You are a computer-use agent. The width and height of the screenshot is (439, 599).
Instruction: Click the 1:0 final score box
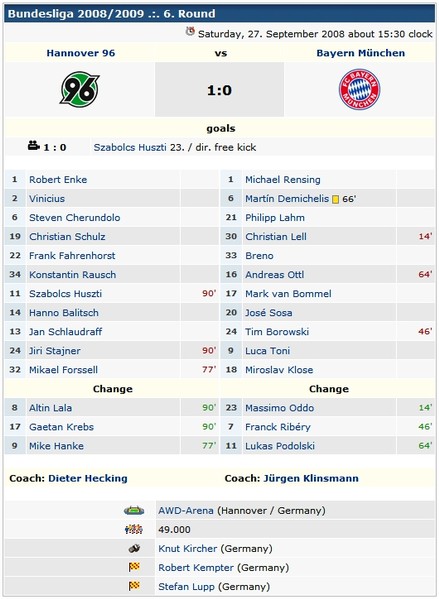(x=219, y=89)
